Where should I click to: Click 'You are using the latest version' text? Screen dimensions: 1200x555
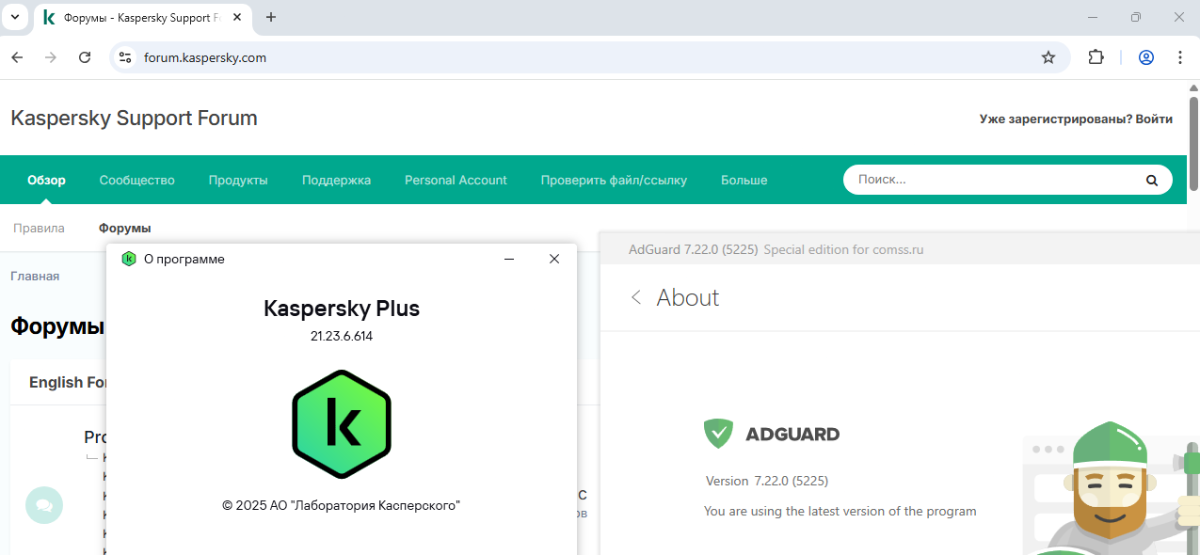coord(840,511)
